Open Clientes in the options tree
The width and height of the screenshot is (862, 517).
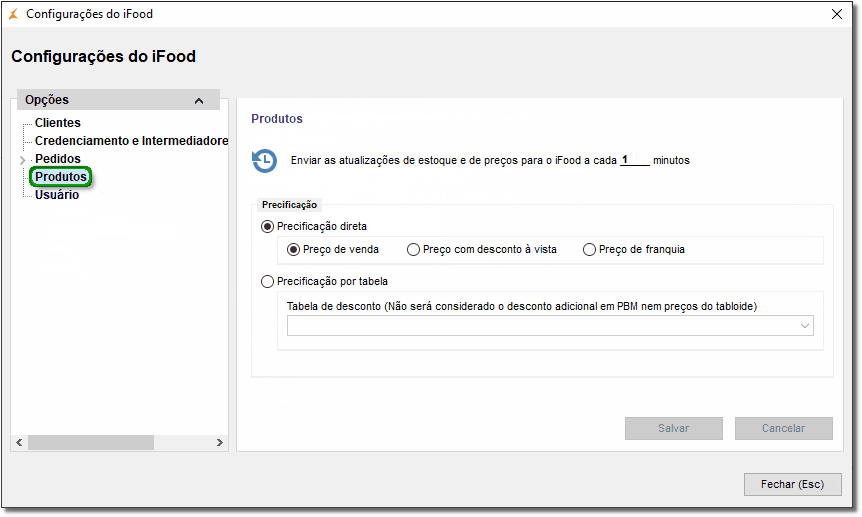coord(58,123)
